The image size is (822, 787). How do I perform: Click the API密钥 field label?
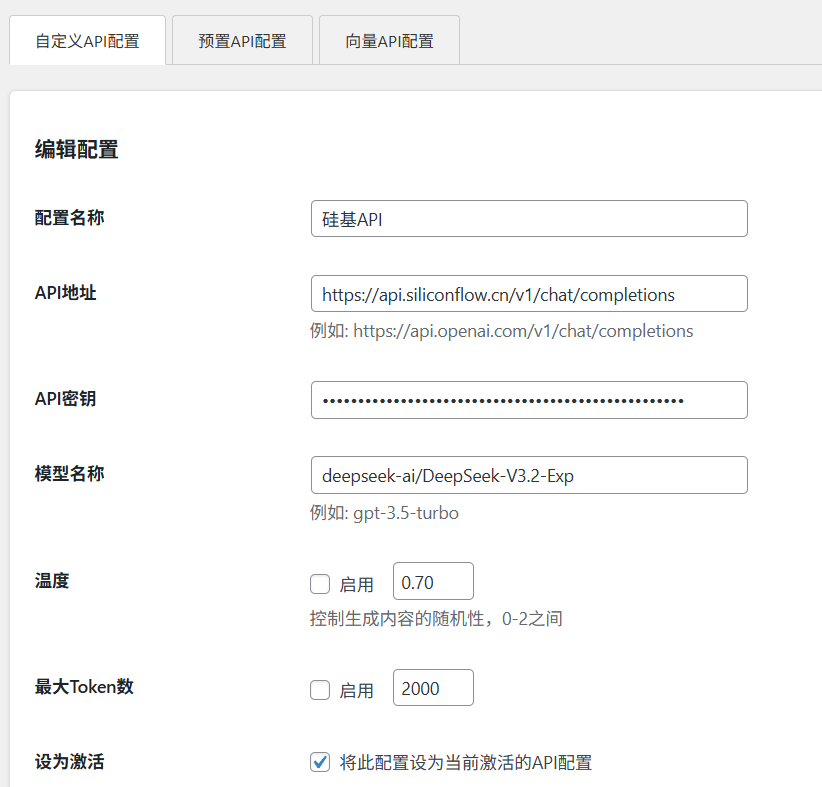pyautogui.click(x=65, y=398)
